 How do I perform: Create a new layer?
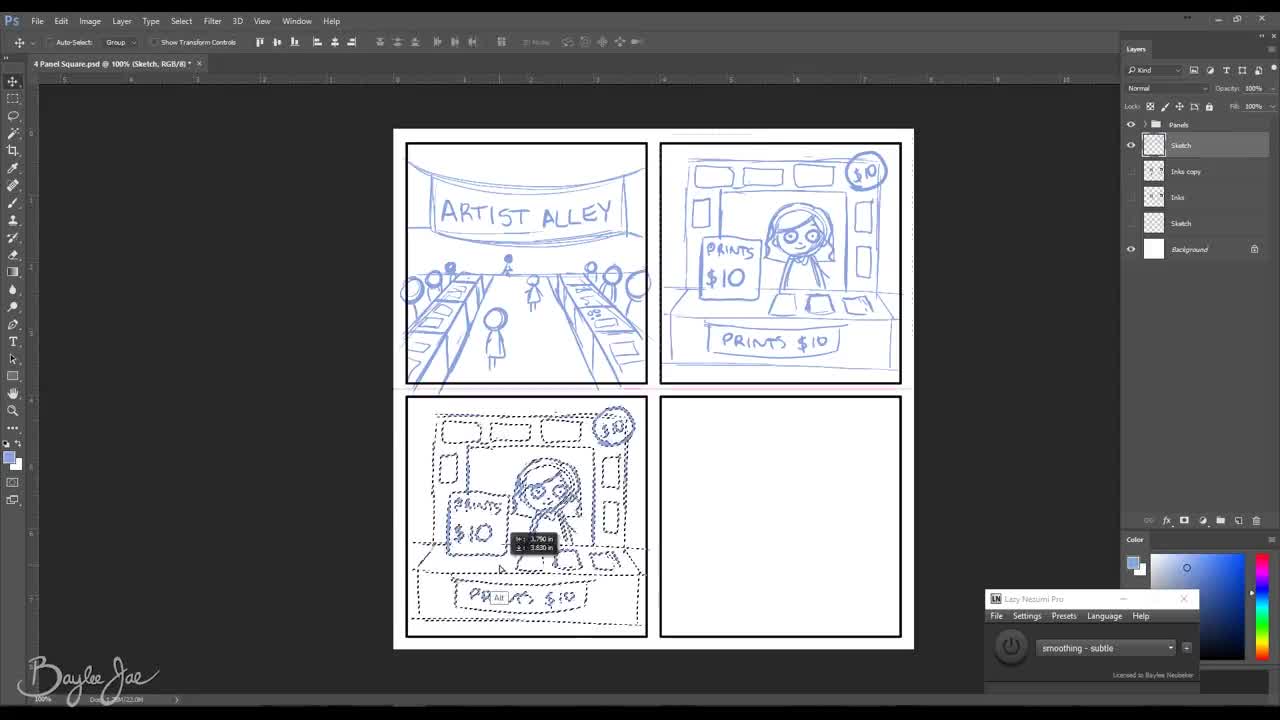coord(1238,521)
